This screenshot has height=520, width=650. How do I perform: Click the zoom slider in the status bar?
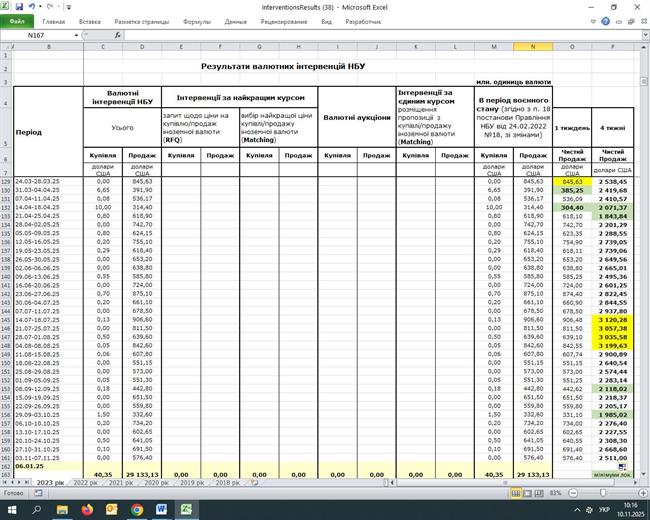601,493
